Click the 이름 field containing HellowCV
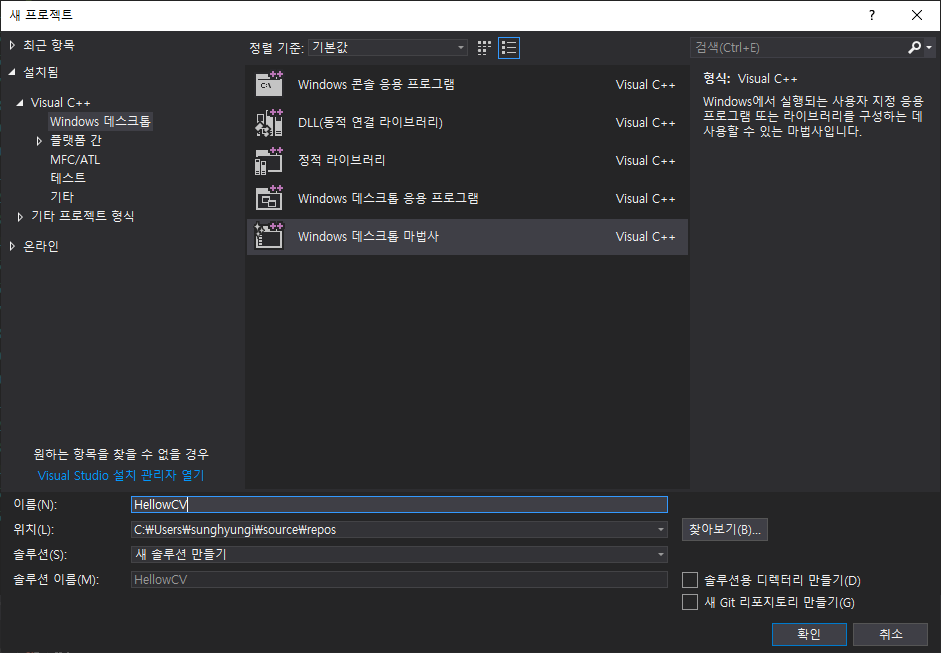Screen dimensions: 941x653 point(399,504)
